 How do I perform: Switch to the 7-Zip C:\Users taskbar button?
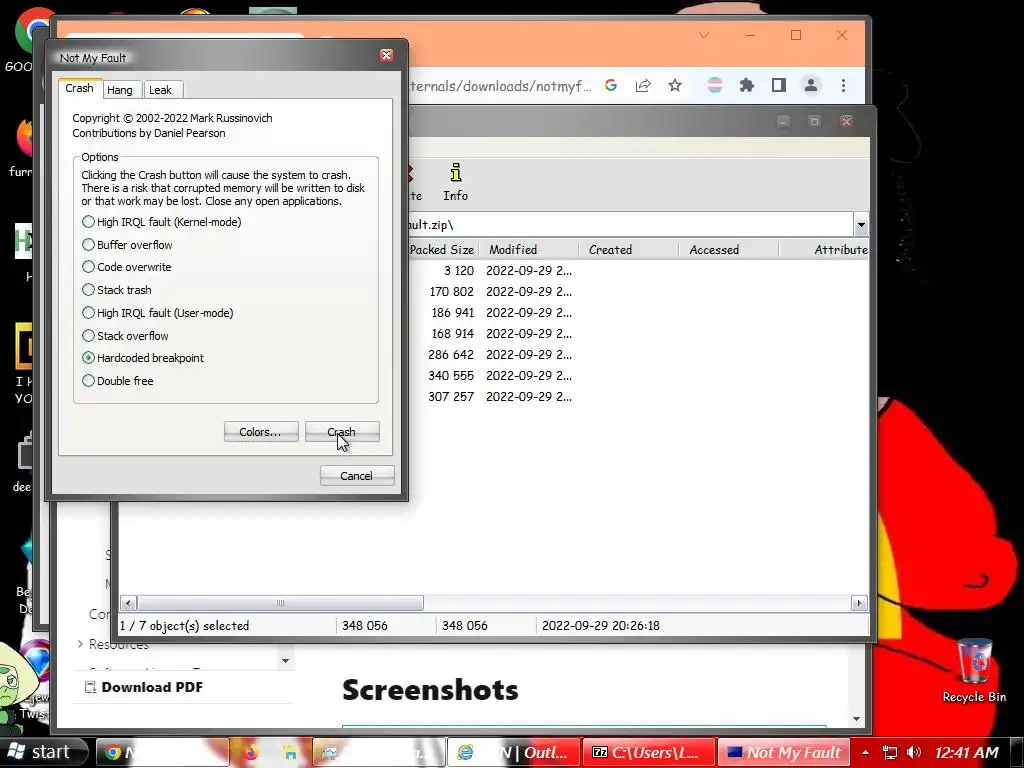pyautogui.click(x=650, y=752)
